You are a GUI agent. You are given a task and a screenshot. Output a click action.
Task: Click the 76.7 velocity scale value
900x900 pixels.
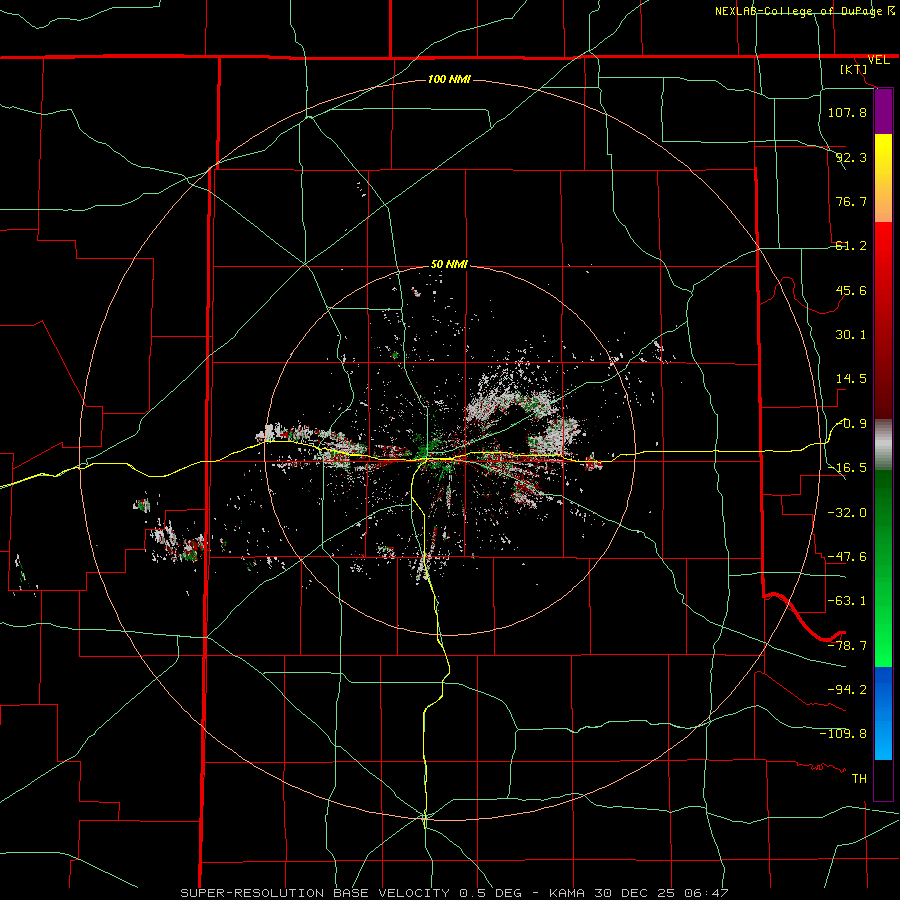point(851,201)
